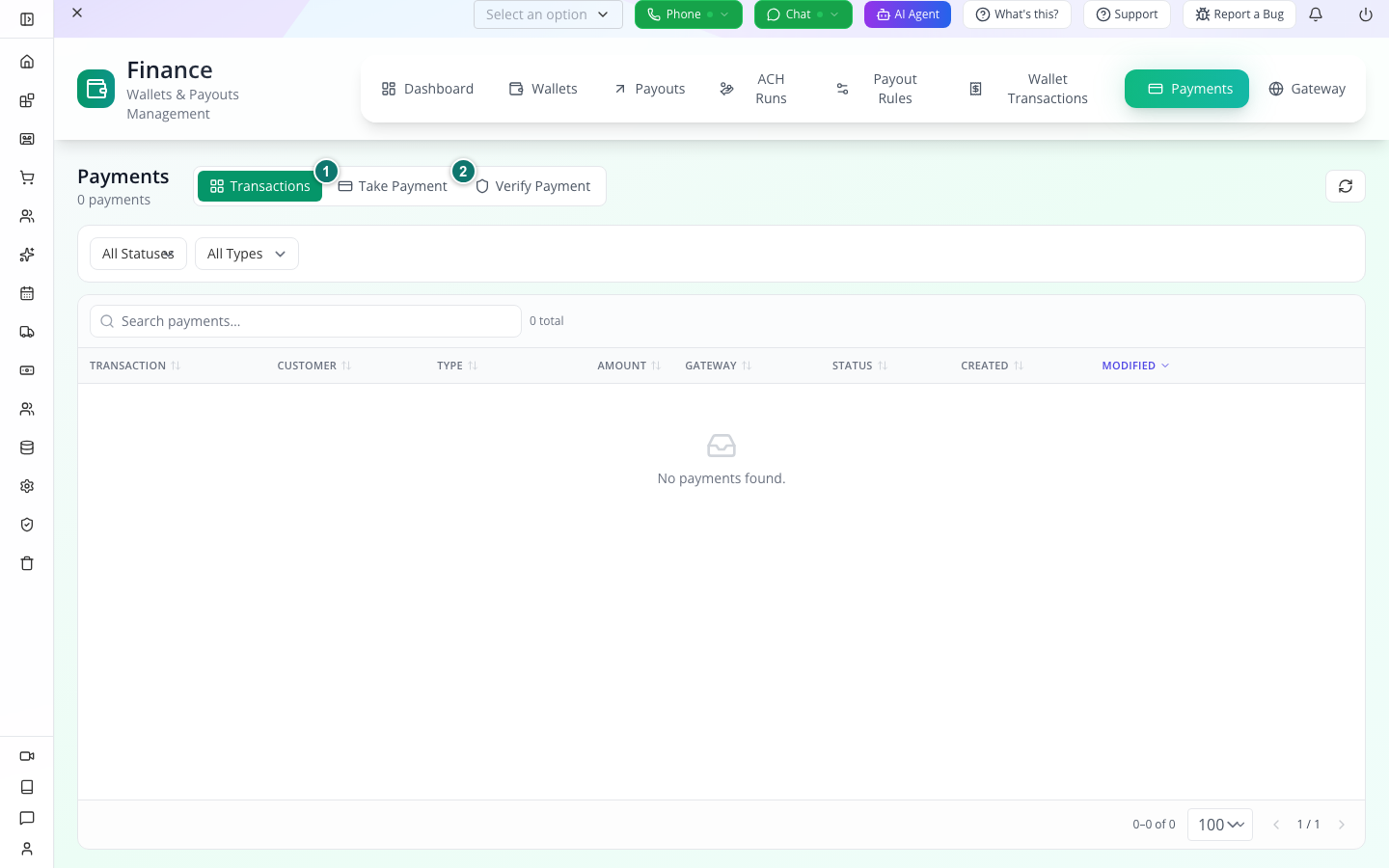Open the delivery truck sidebar icon
Image resolution: width=1389 pixels, height=868 pixels.
tap(27, 332)
